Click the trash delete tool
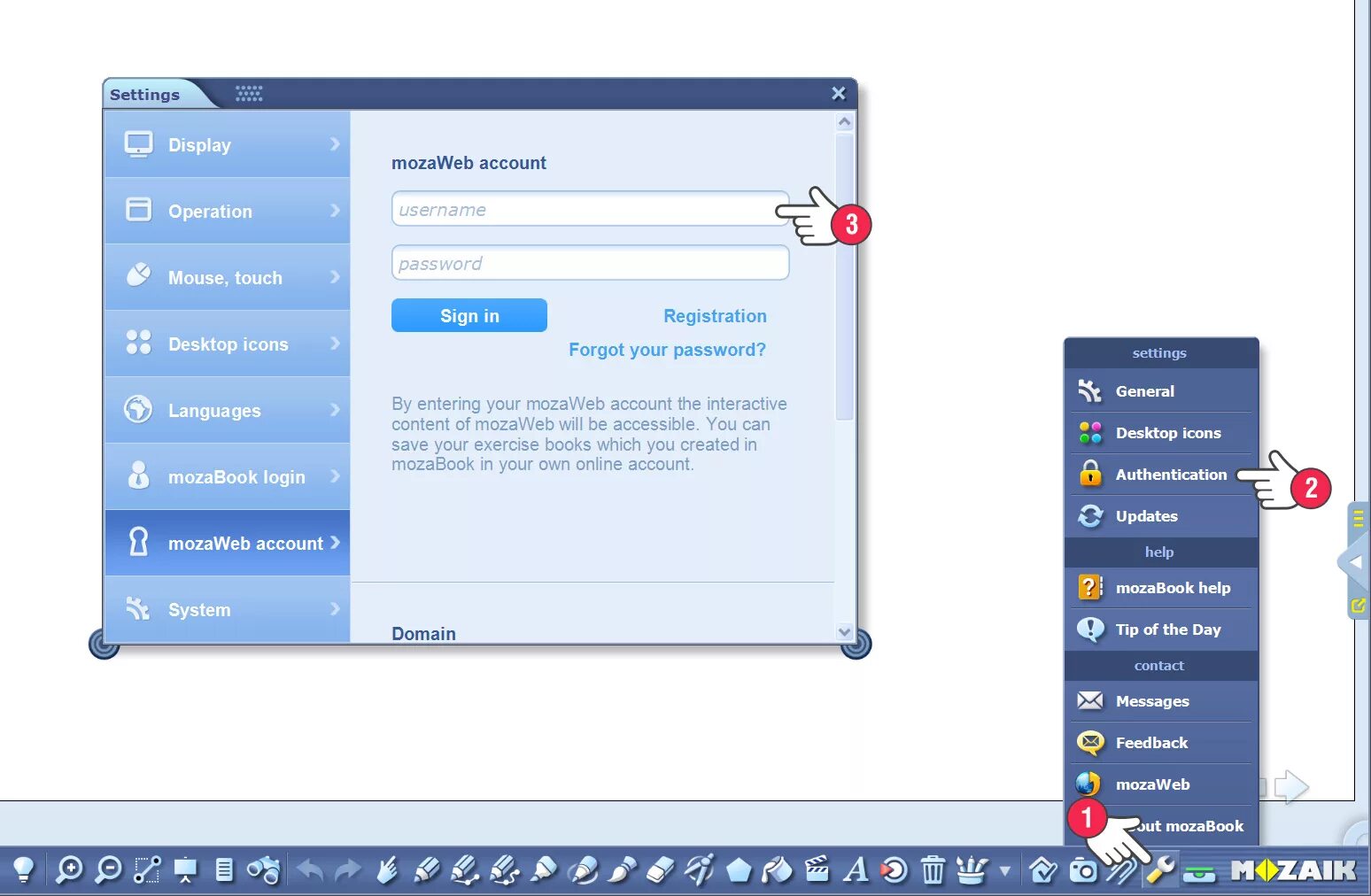The height and width of the screenshot is (896, 1371). [933, 870]
